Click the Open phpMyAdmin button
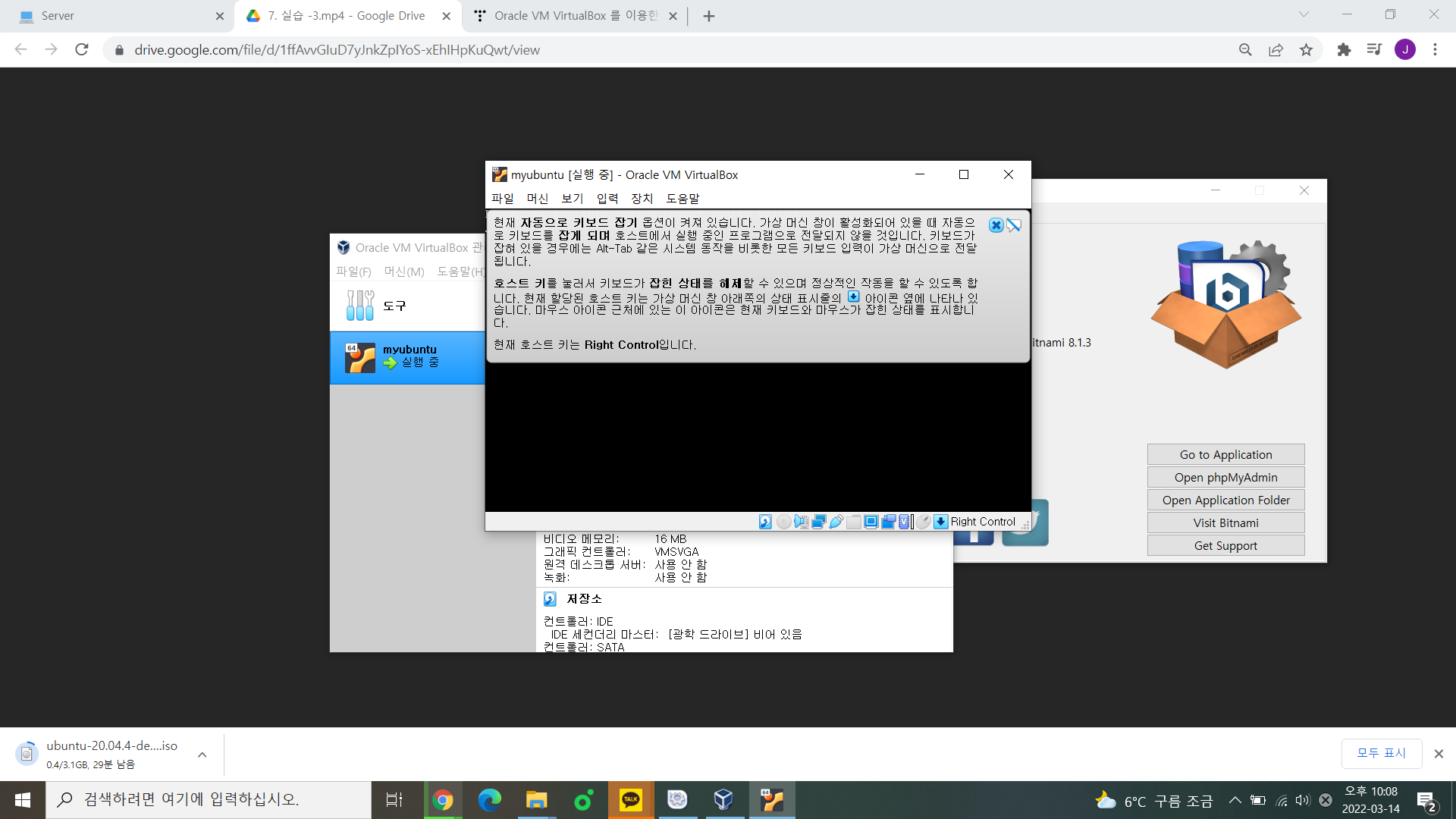The width and height of the screenshot is (1456, 819). coord(1225,477)
